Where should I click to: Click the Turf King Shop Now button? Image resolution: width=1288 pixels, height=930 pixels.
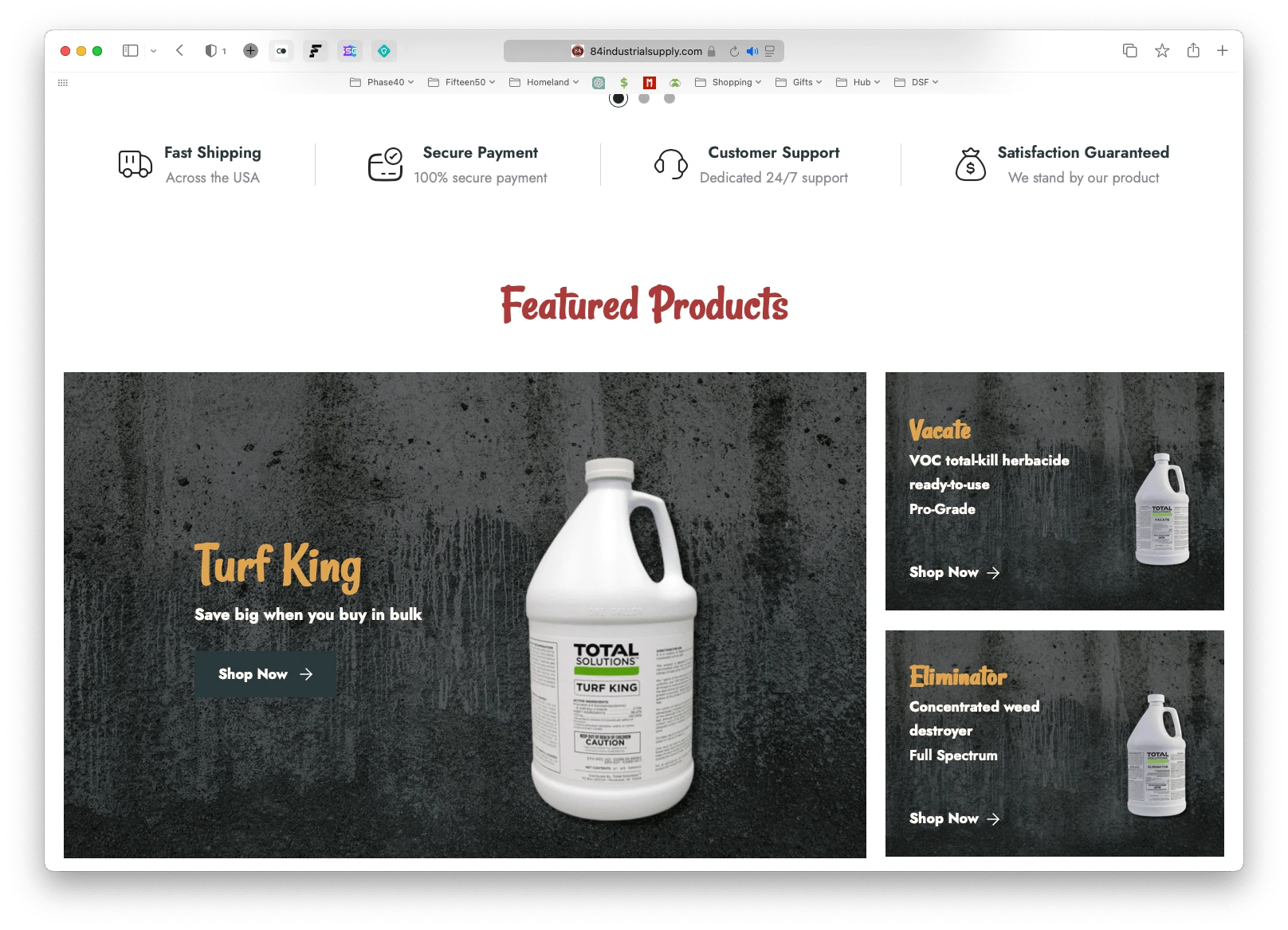[265, 674]
